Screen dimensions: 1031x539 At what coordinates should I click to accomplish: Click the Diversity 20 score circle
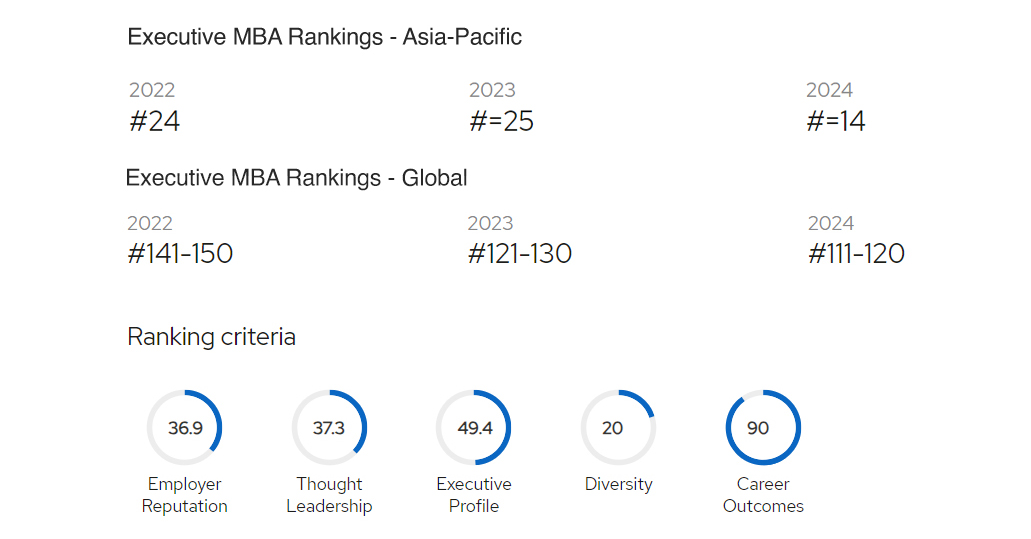point(618,428)
